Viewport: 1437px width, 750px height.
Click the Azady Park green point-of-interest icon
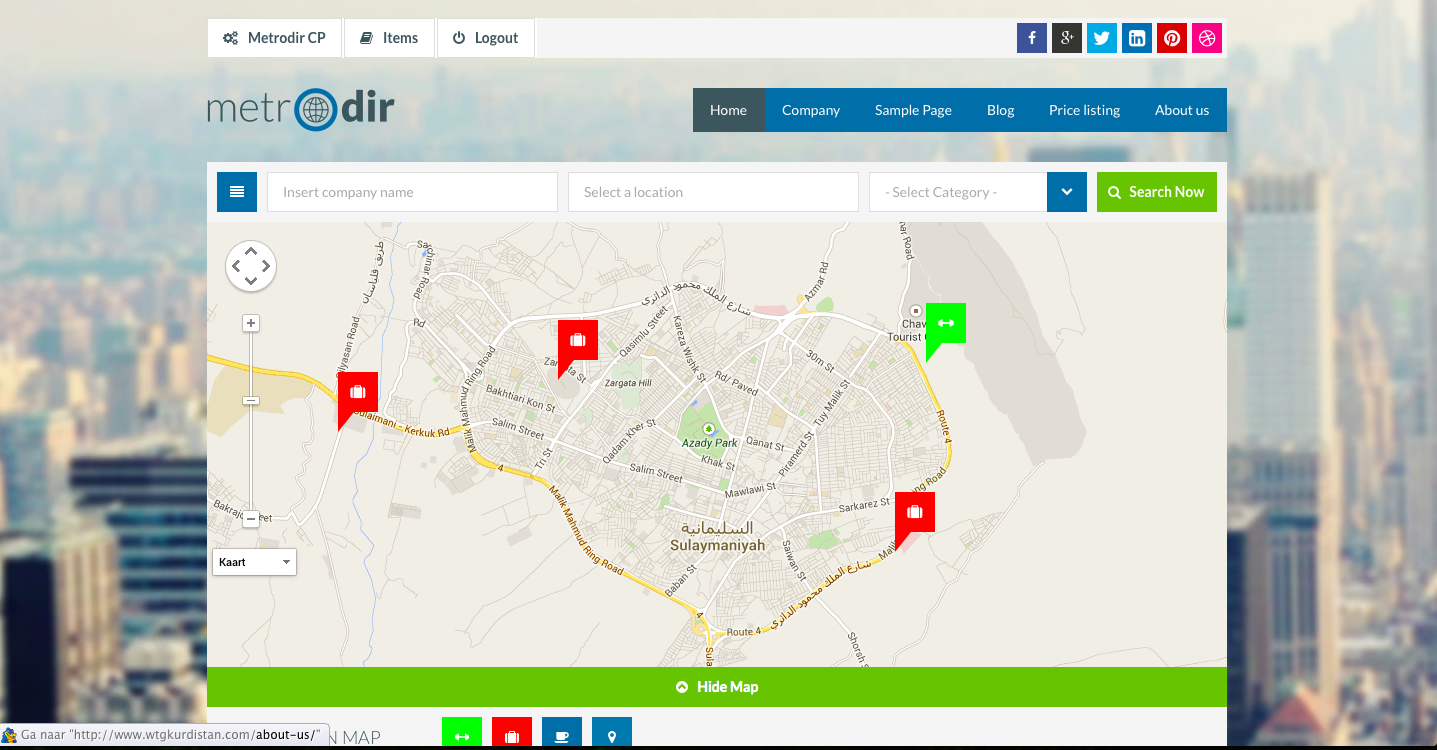[x=709, y=429]
